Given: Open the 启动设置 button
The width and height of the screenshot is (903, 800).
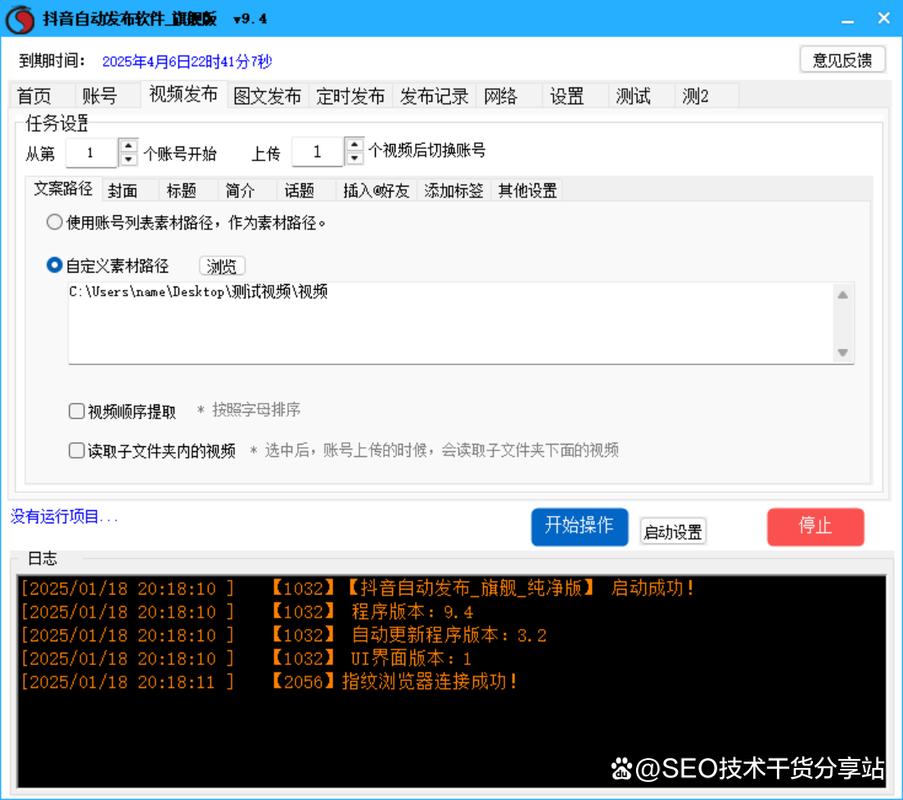Looking at the screenshot, I should click(673, 532).
